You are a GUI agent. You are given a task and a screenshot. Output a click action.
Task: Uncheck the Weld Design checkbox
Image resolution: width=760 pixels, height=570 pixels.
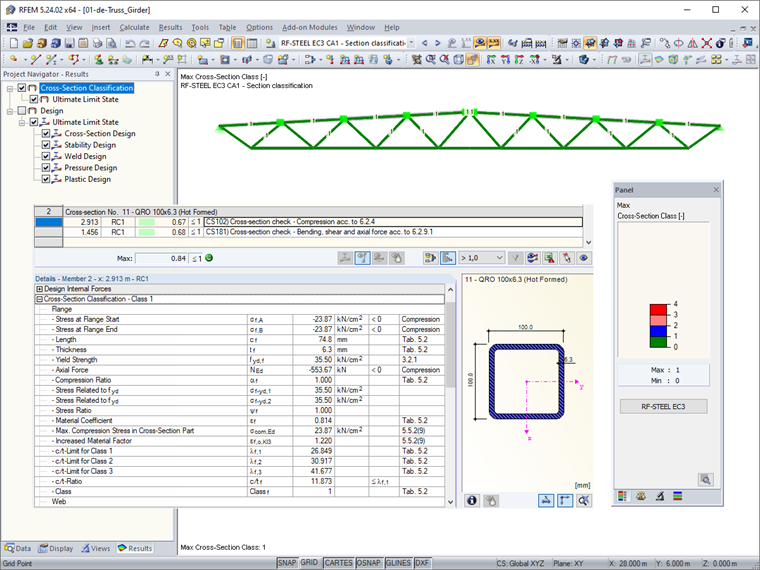(x=46, y=156)
